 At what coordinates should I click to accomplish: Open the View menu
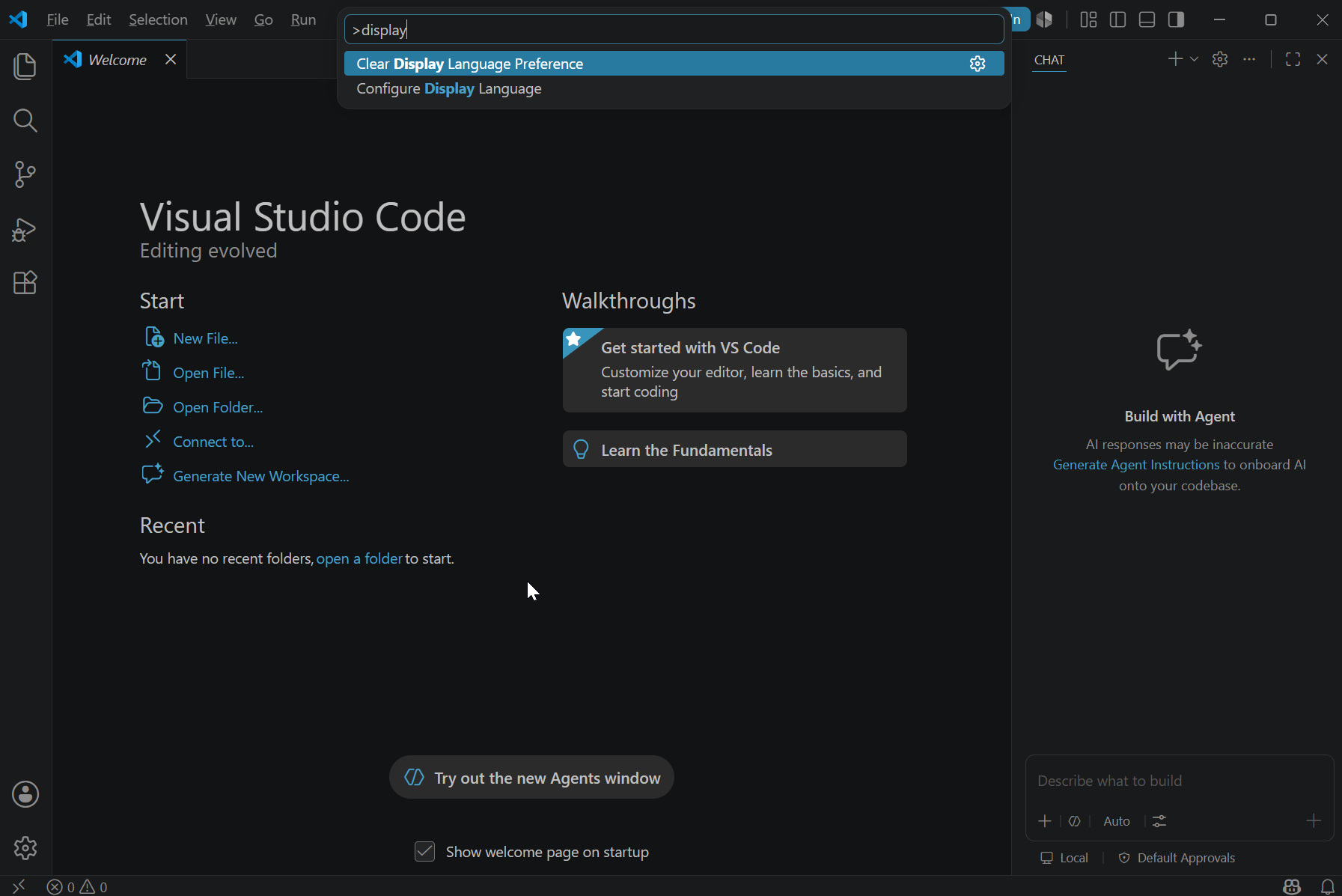click(x=221, y=19)
